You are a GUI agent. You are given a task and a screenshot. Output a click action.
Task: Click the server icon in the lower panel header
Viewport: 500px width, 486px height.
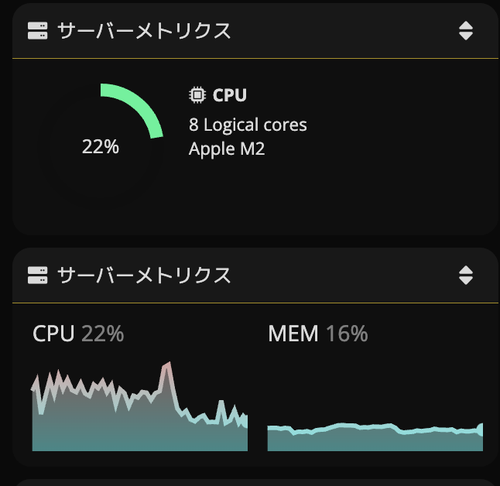37,275
